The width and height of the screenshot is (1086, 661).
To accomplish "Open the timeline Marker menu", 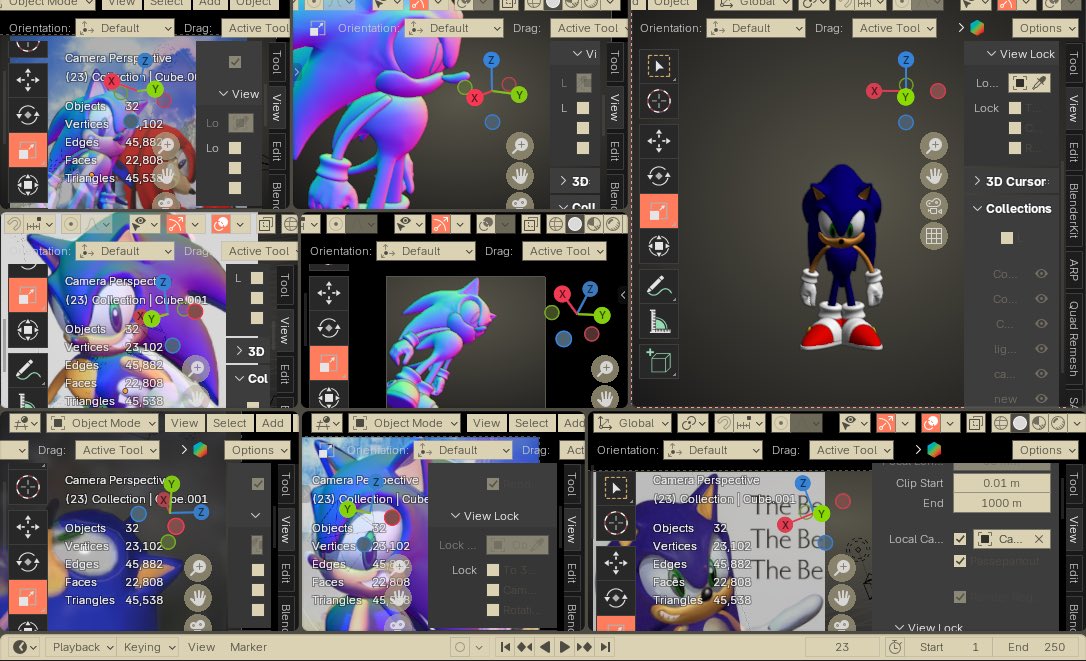I will pos(248,647).
